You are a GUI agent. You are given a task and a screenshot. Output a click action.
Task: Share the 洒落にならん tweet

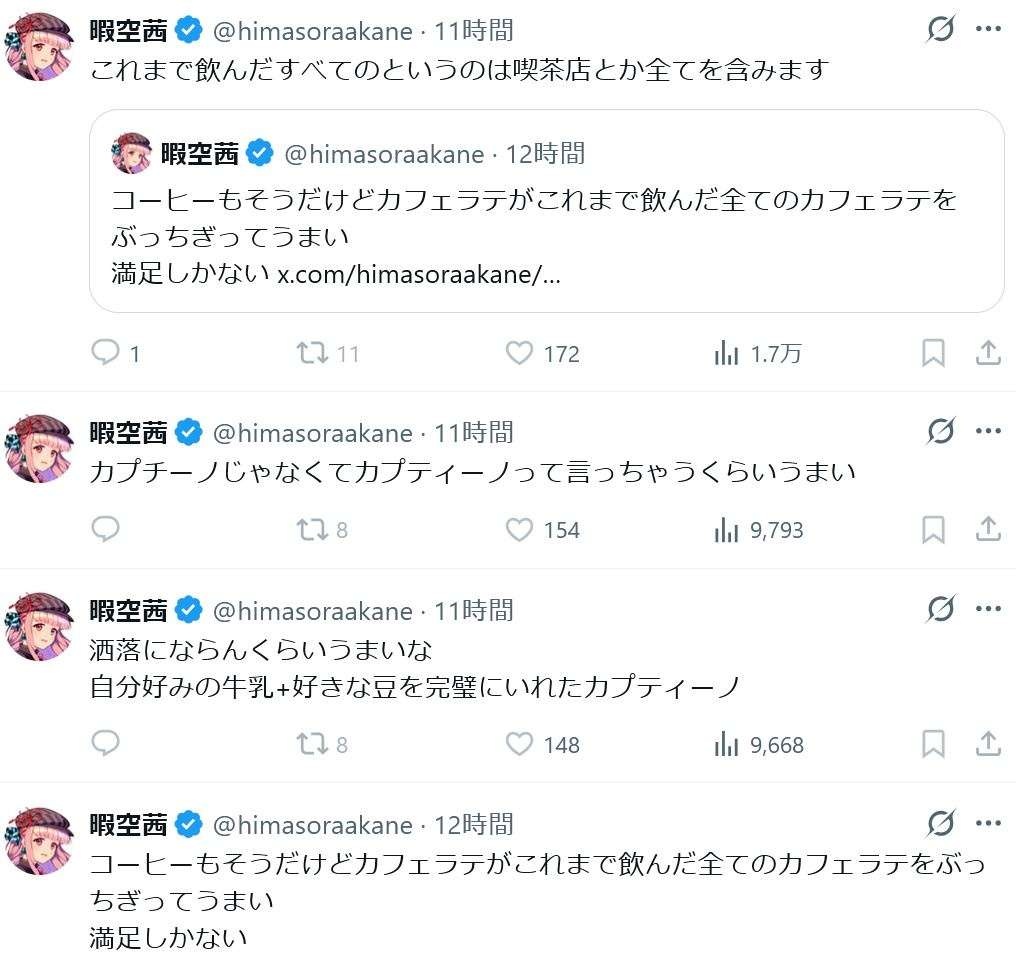coord(987,744)
